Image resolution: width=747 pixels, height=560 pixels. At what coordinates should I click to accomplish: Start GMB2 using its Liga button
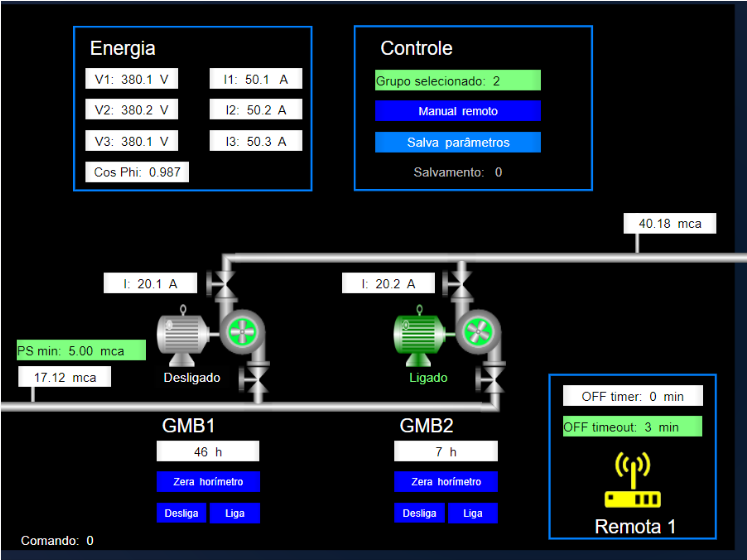pyautogui.click(x=472, y=513)
